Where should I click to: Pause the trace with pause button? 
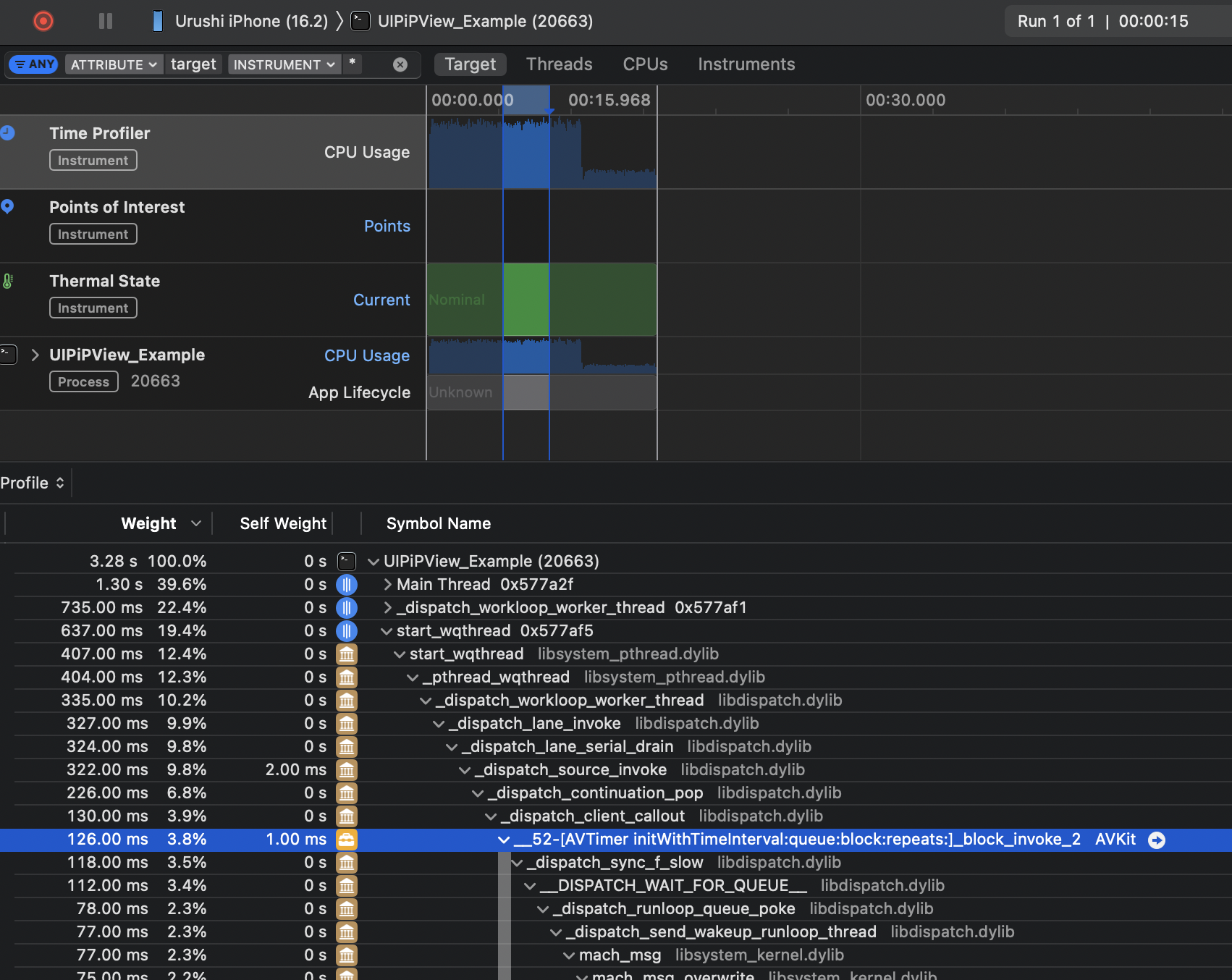click(x=106, y=21)
